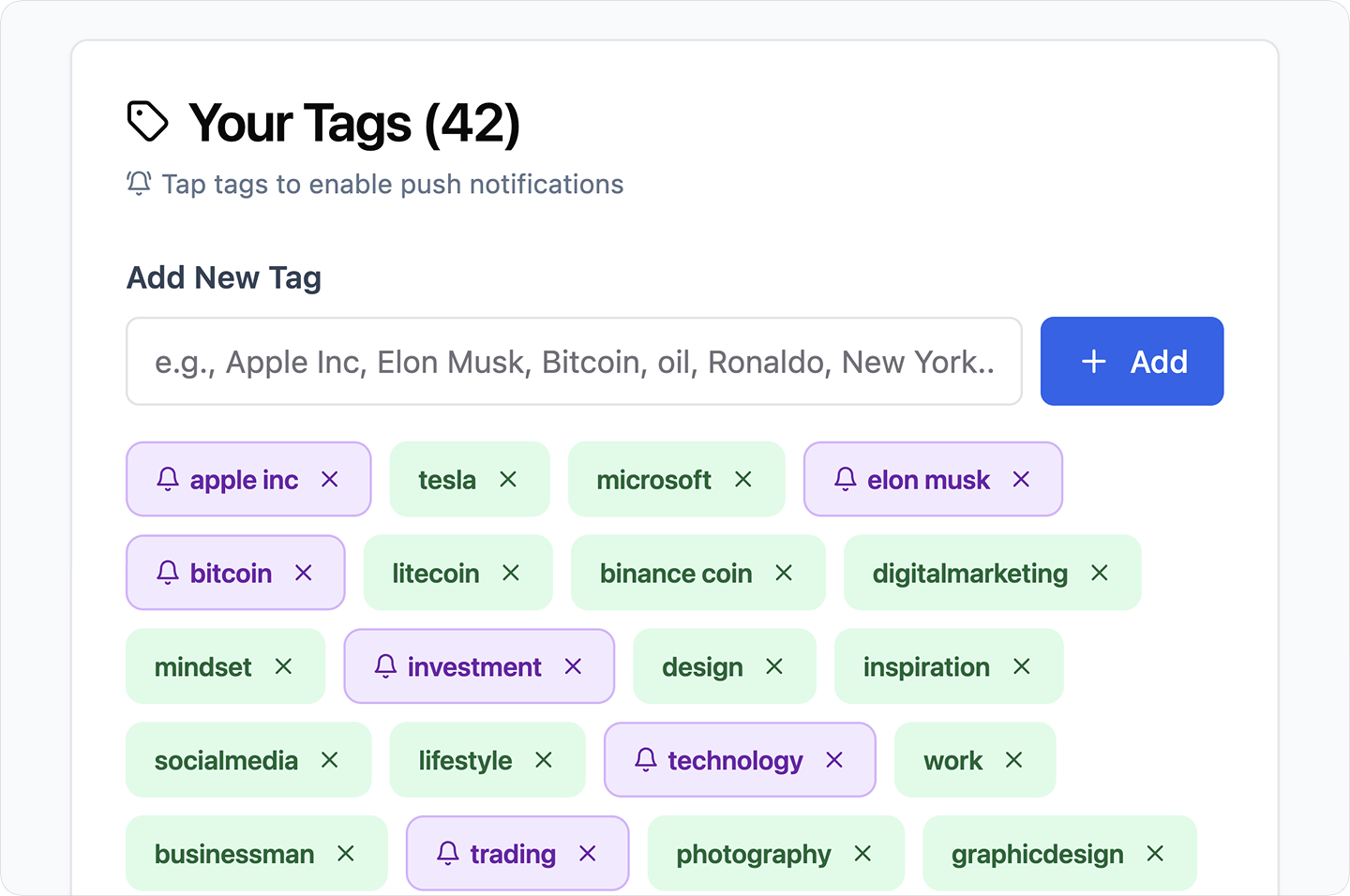Viewport: 1350px width, 896px height.
Task: Delete the photography tag
Action: pyautogui.click(x=862, y=854)
